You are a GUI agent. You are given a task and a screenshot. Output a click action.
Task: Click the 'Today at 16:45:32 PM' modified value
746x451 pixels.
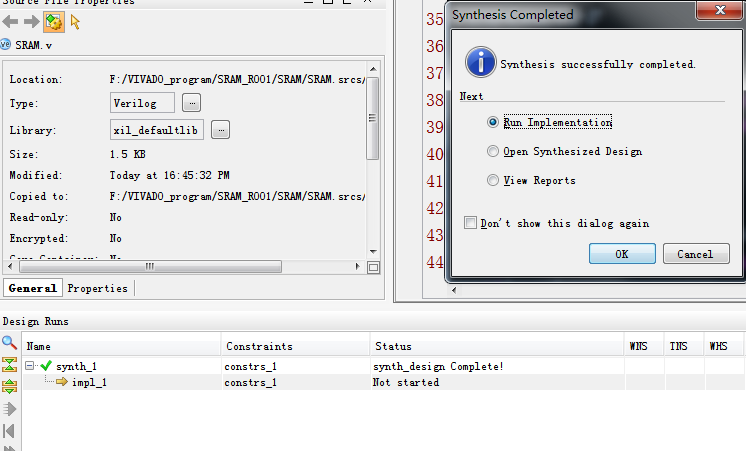169,175
